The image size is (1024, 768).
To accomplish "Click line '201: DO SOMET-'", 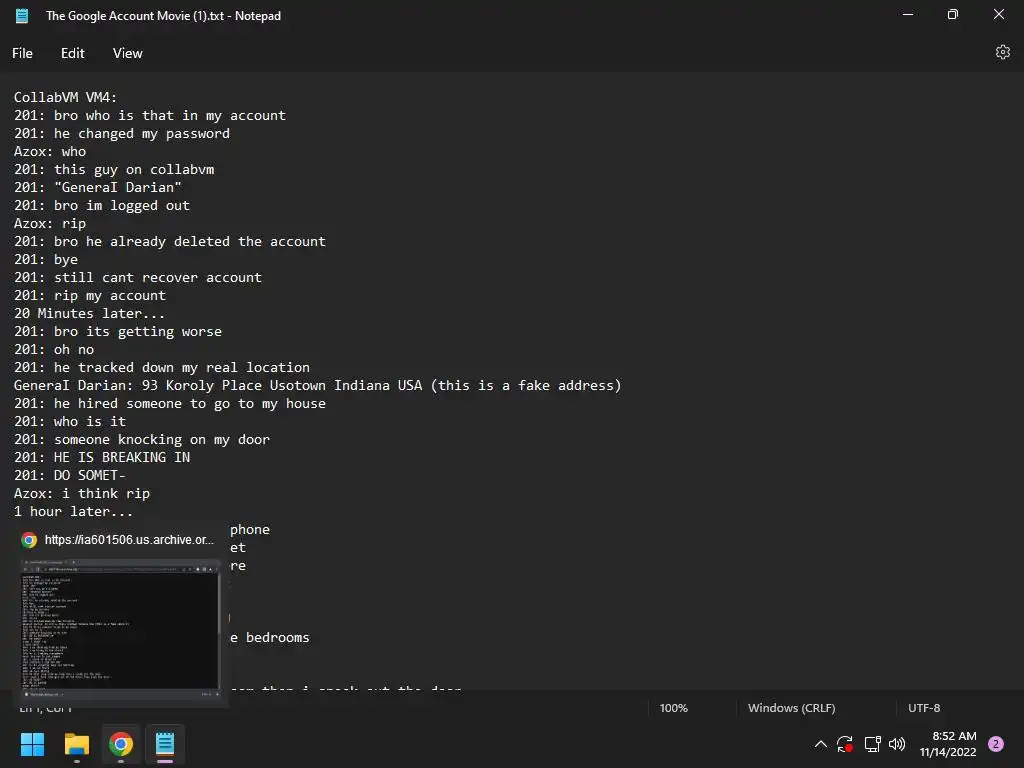I will pyautogui.click(x=69, y=475).
